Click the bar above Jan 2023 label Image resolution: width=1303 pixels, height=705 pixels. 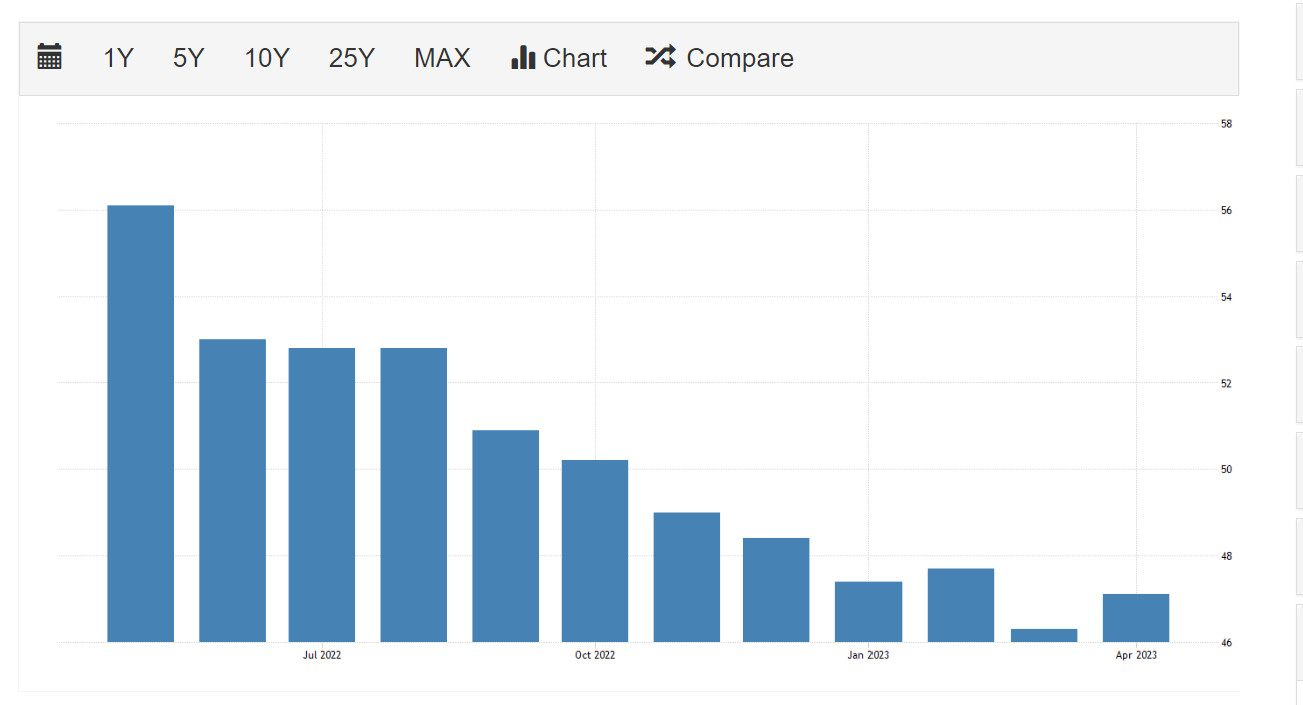click(868, 612)
